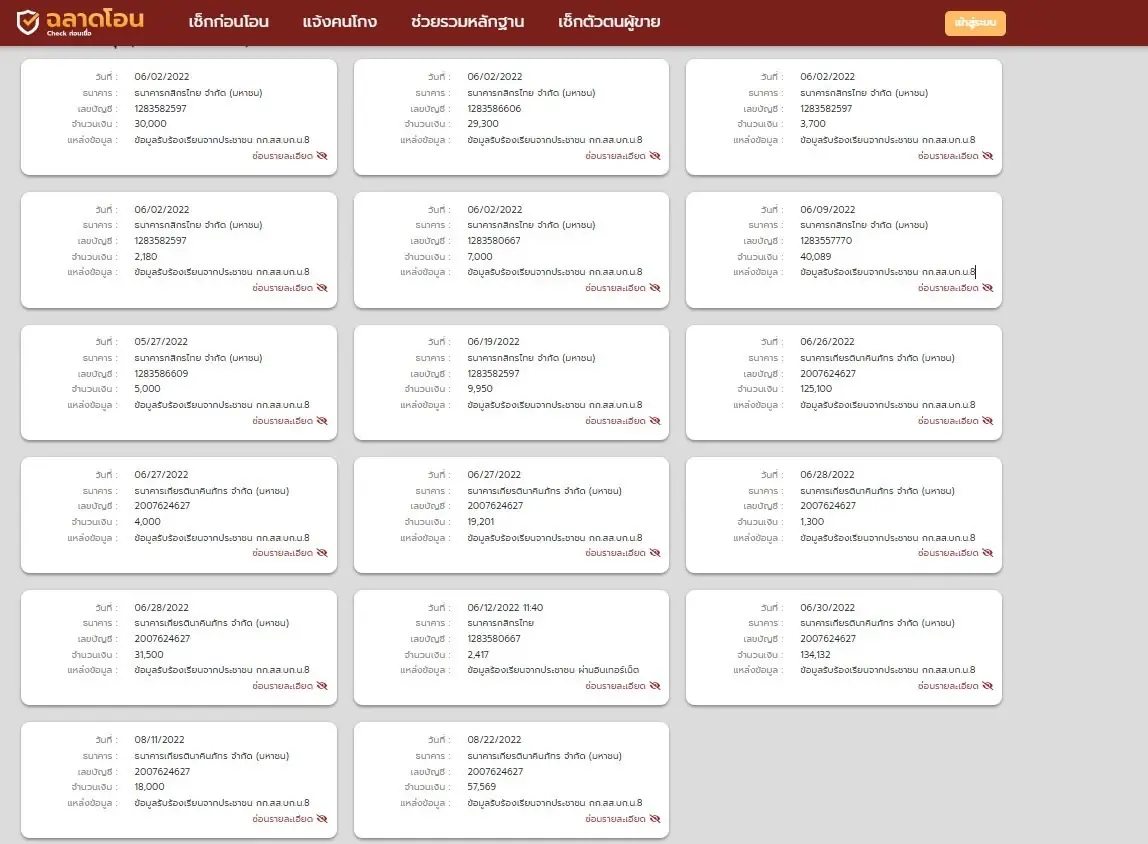The height and width of the screenshot is (844, 1148).
Task: Click the amount 31,500
Action: click(x=149, y=655)
